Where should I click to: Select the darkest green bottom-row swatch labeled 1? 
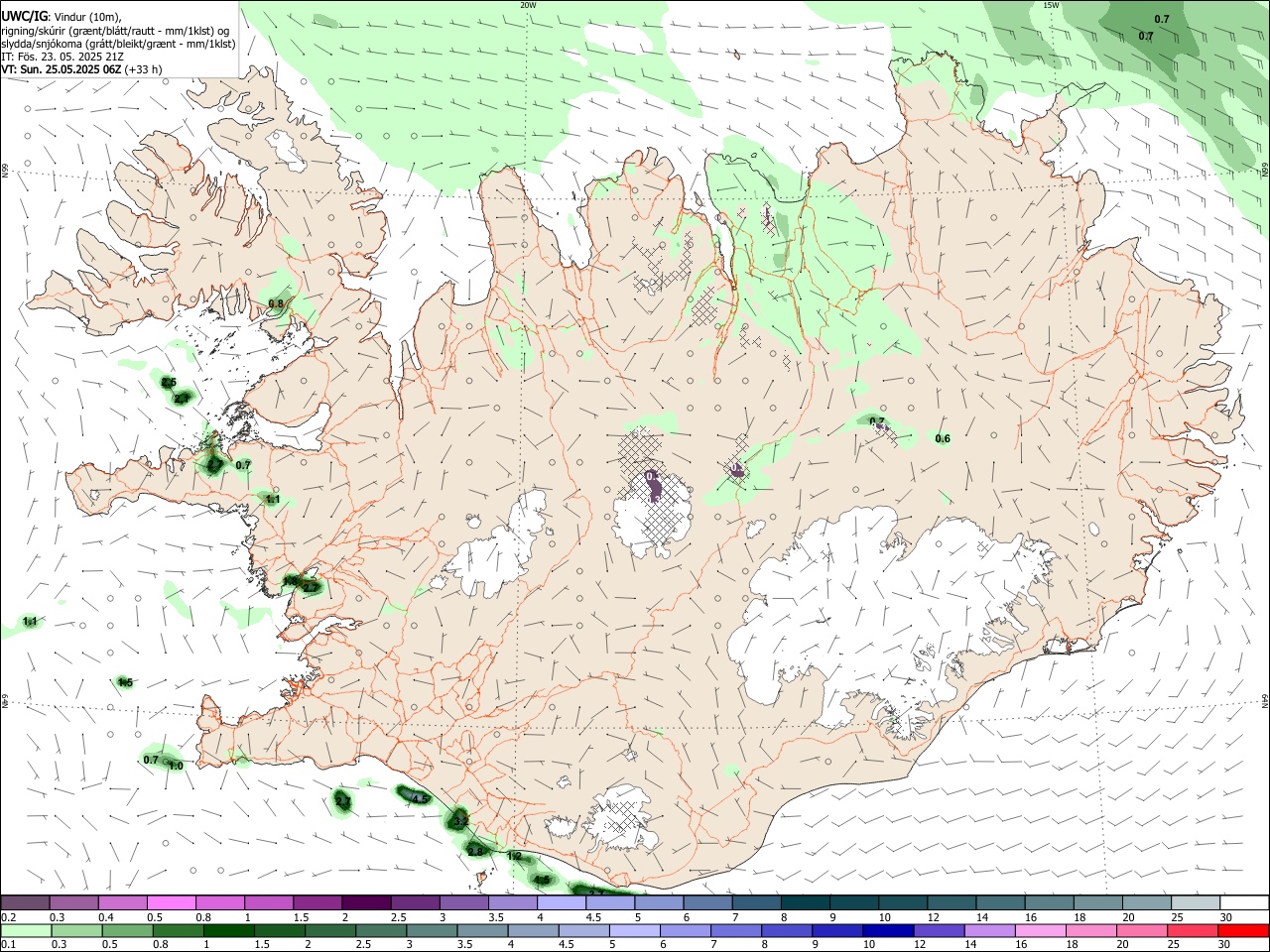pos(228,930)
